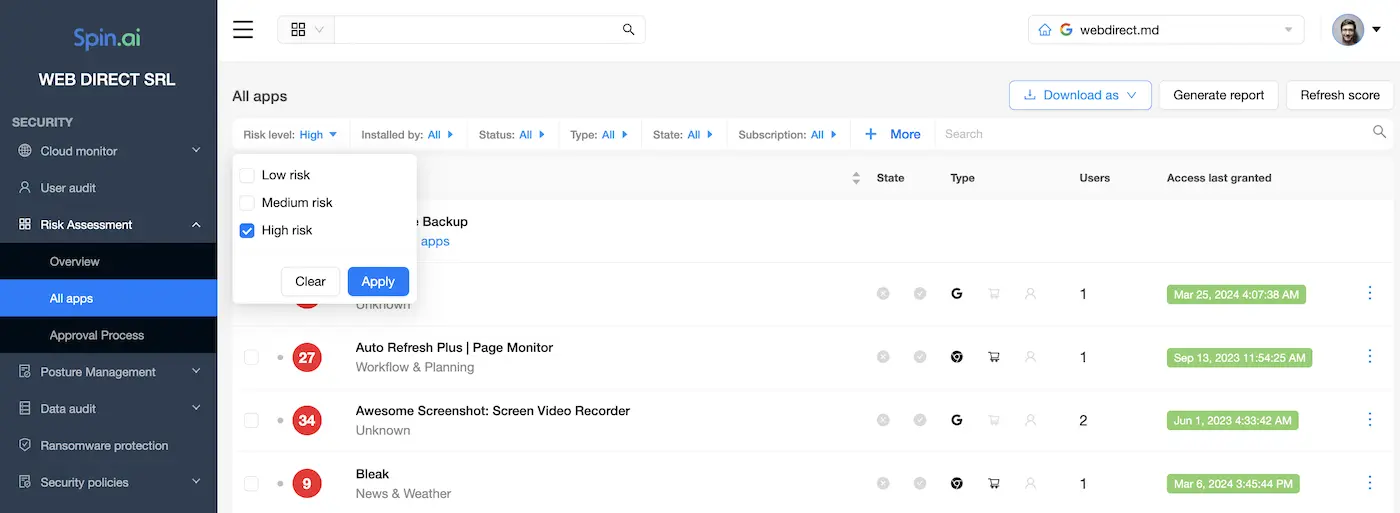Click the shopping cart icon in Auto Refresh Plus row
Viewport: 1400px width, 513px height.
(994, 357)
